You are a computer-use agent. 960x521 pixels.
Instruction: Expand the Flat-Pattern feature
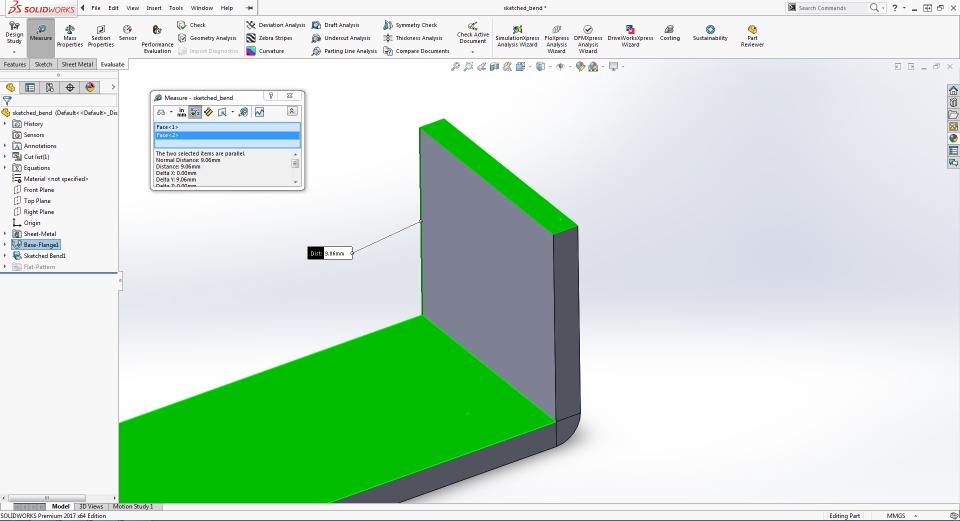6,267
